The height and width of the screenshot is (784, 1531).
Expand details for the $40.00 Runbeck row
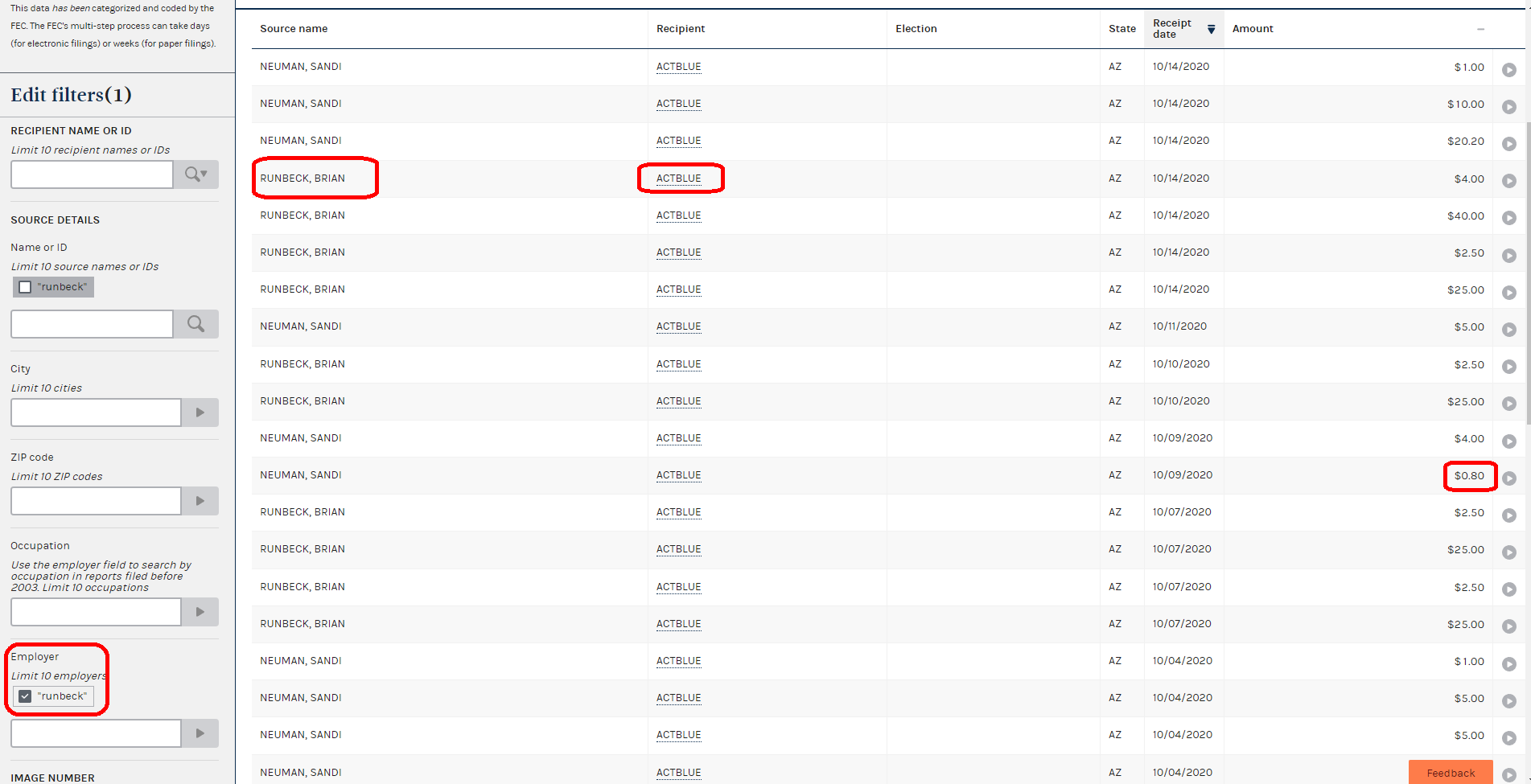[x=1508, y=218]
